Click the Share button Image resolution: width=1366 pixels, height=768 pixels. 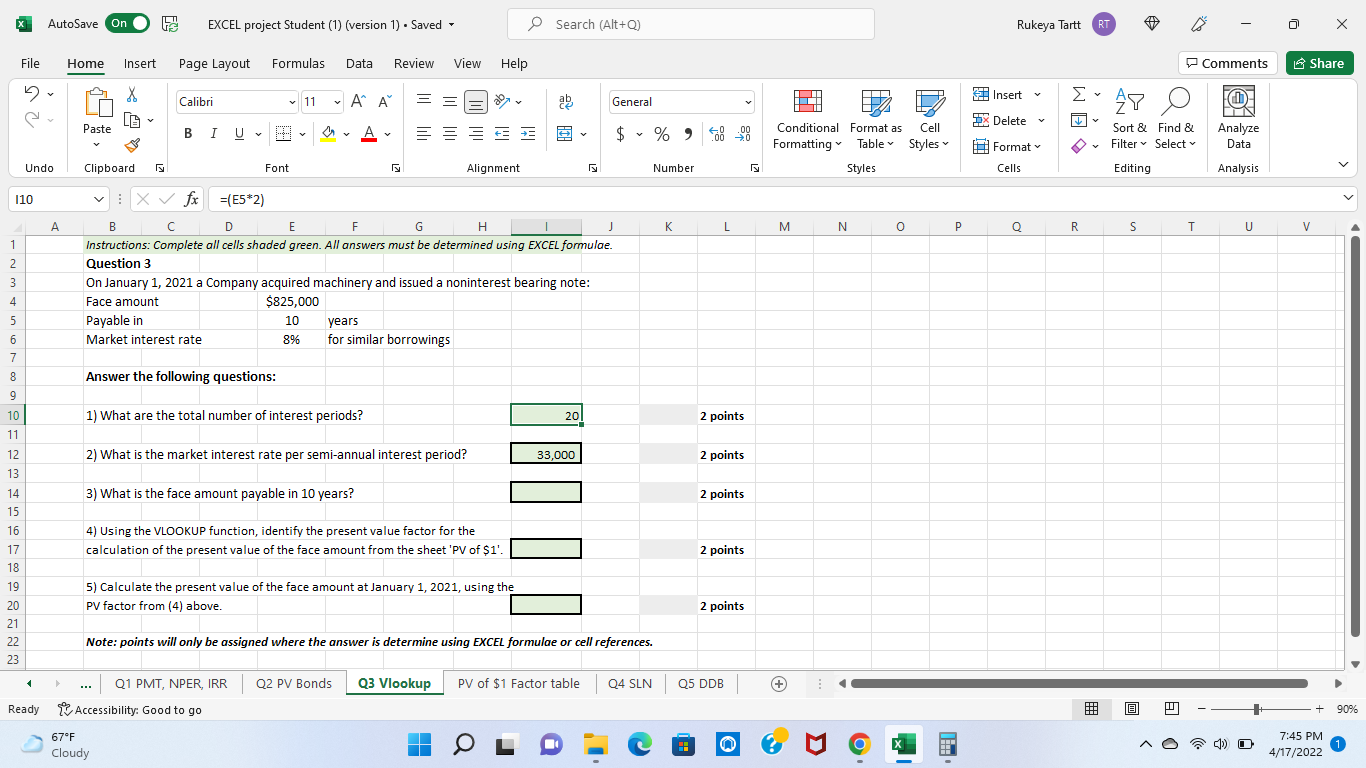tap(1319, 63)
